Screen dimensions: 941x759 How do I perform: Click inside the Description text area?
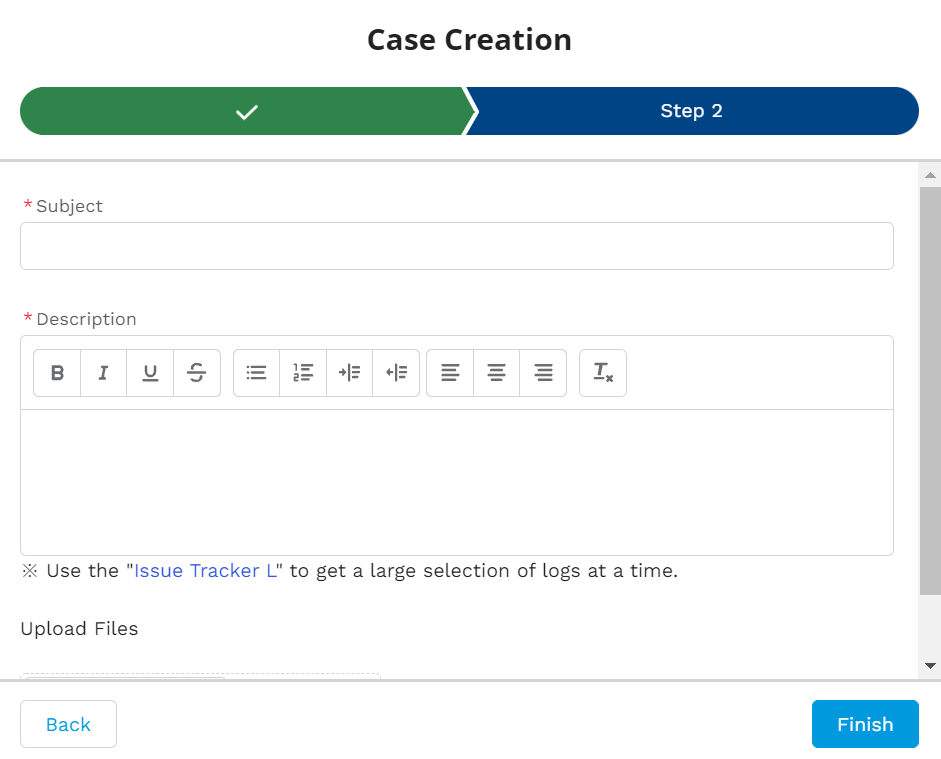(456, 482)
